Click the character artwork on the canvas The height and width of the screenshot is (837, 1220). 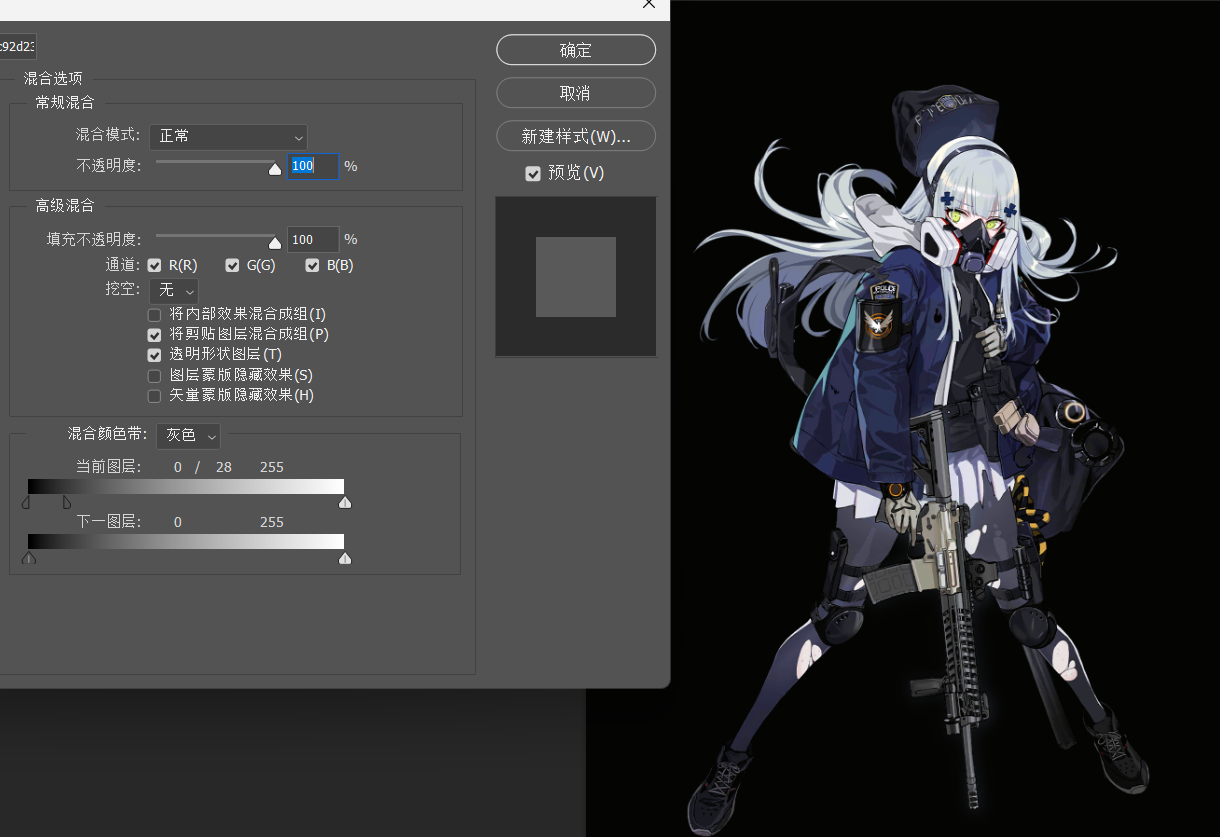tap(920, 460)
